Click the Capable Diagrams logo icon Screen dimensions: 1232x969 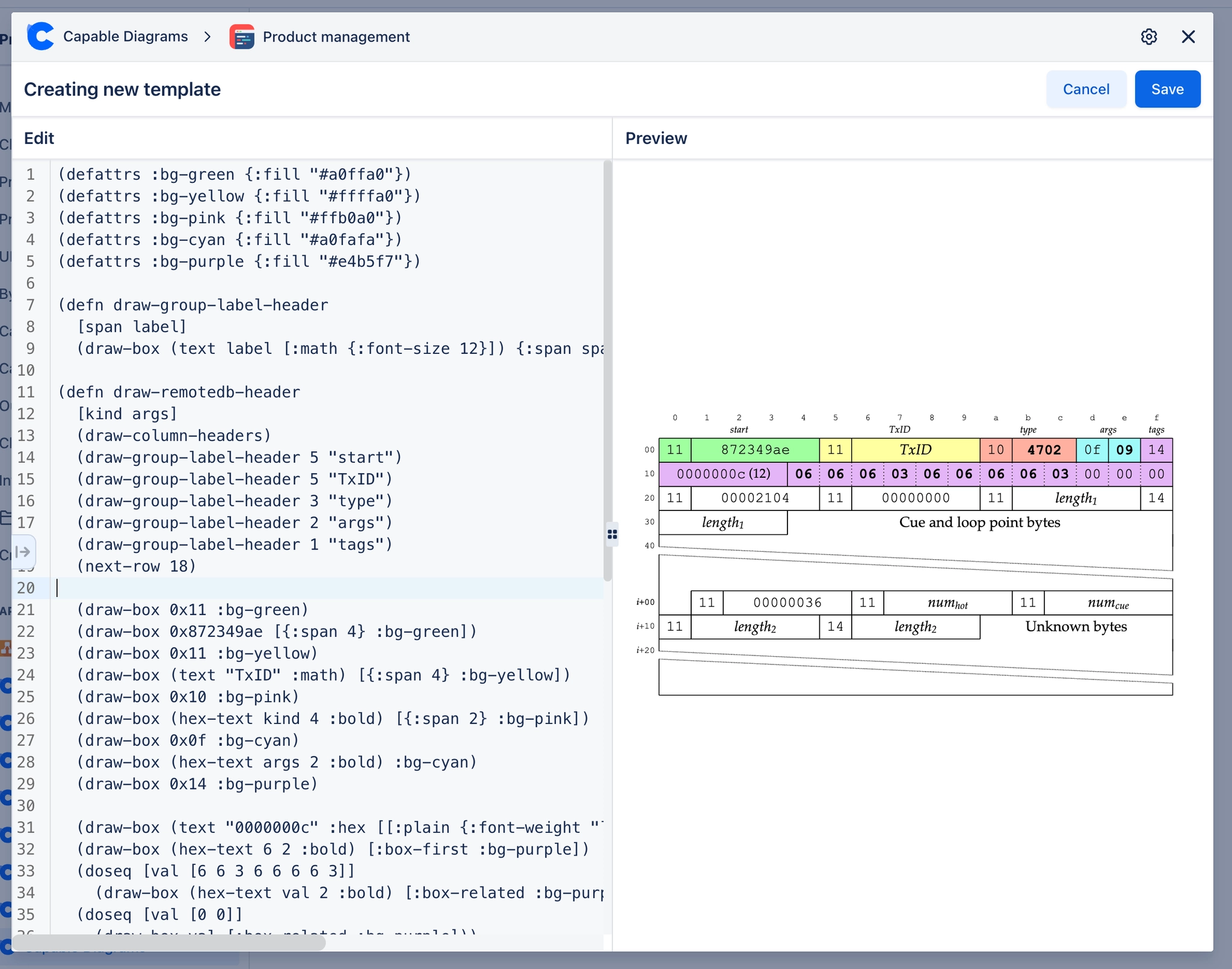tap(40, 36)
